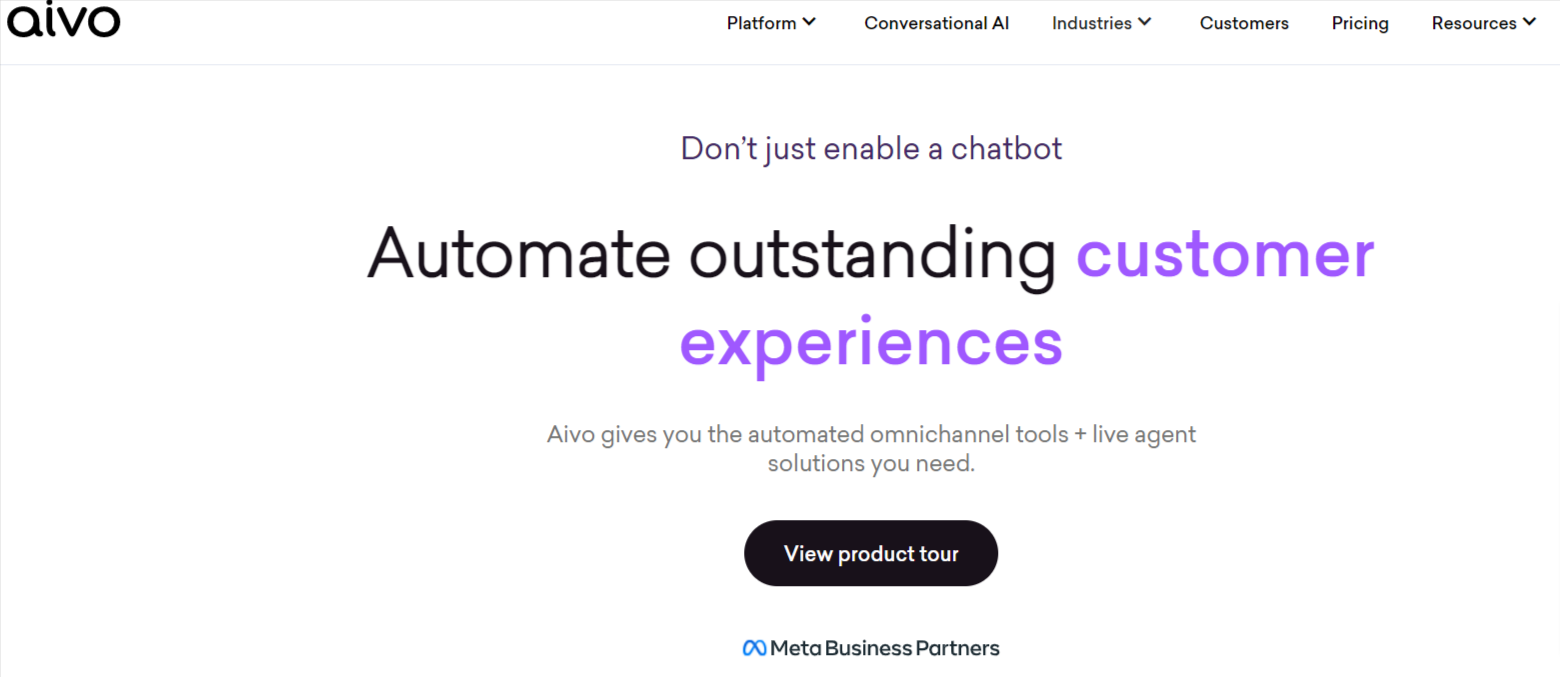Navigate home via the Aivo wordmark
This screenshot has width=1560, height=677.
pos(63,20)
